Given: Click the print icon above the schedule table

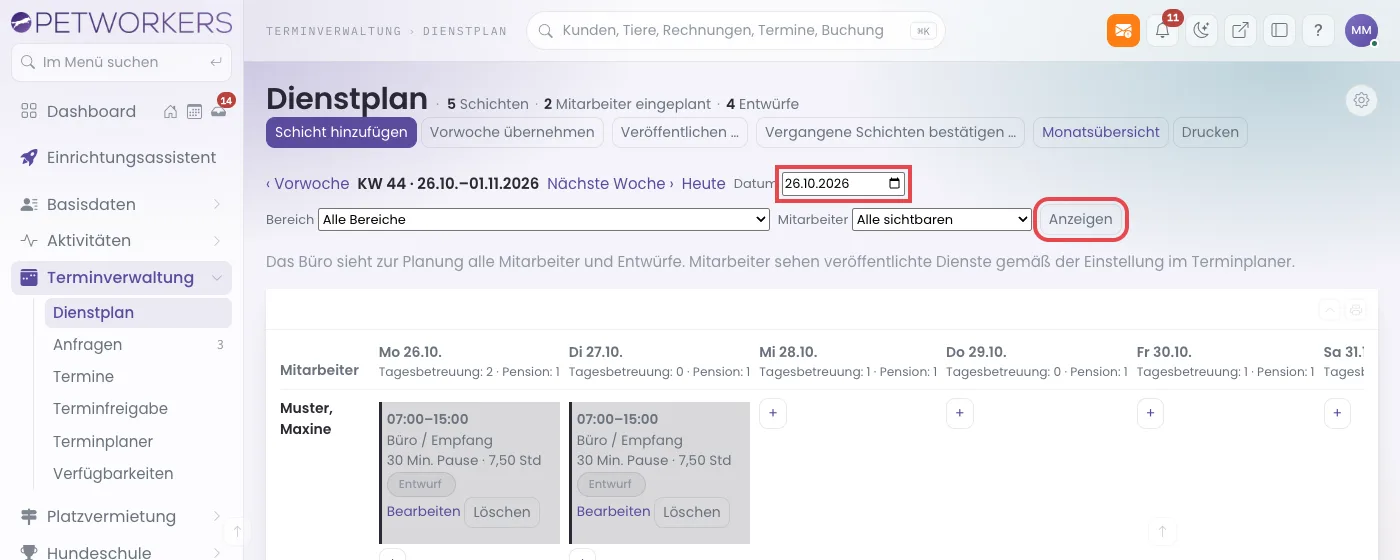Looking at the screenshot, I should (x=1356, y=310).
